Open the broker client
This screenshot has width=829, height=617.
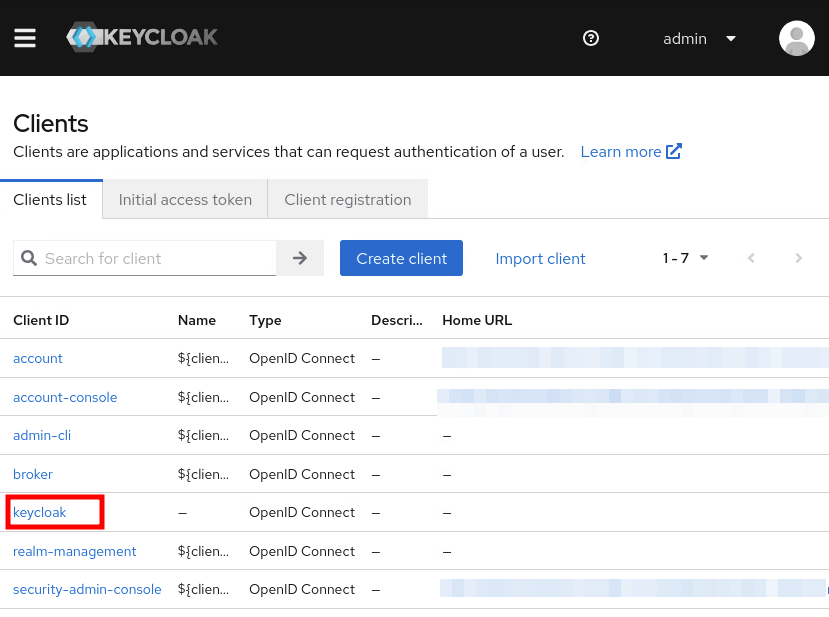tap(33, 475)
